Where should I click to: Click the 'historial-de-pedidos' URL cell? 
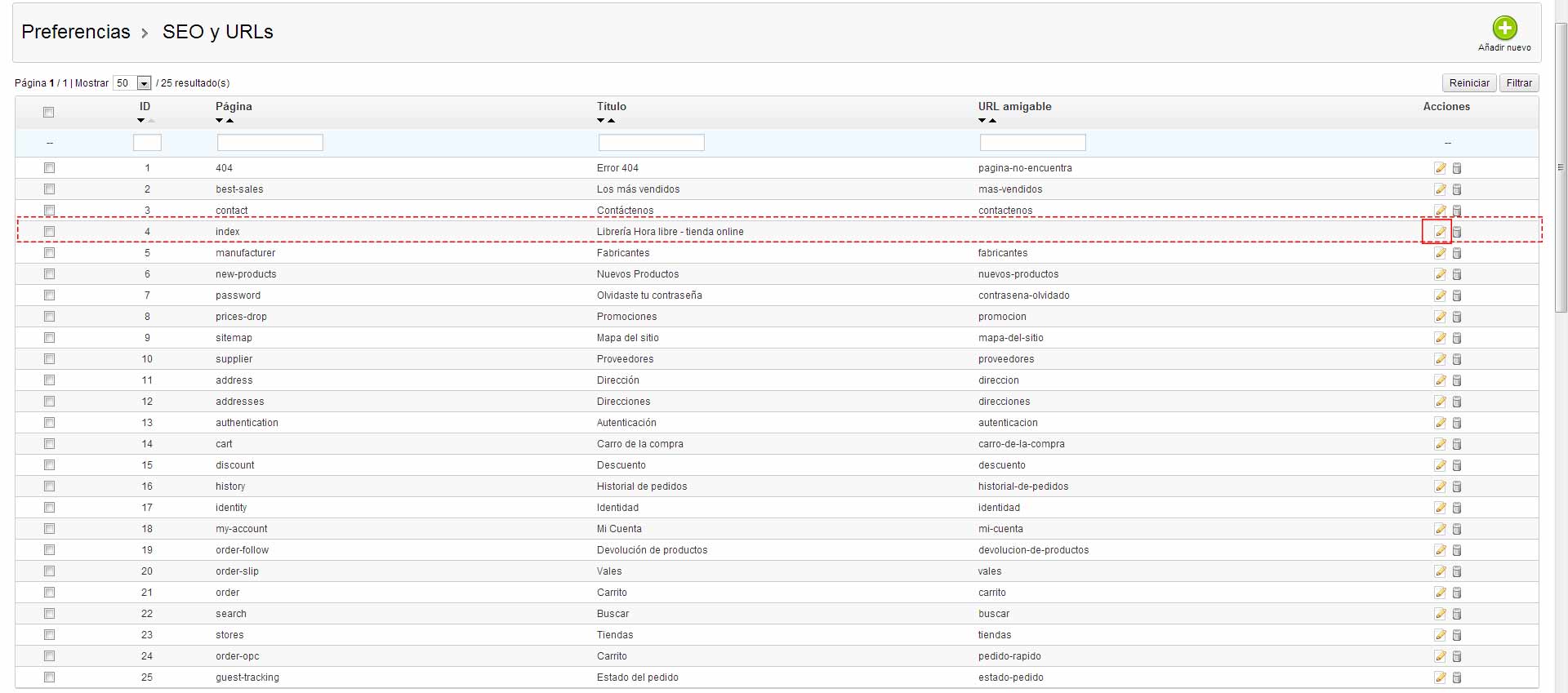click(1023, 486)
